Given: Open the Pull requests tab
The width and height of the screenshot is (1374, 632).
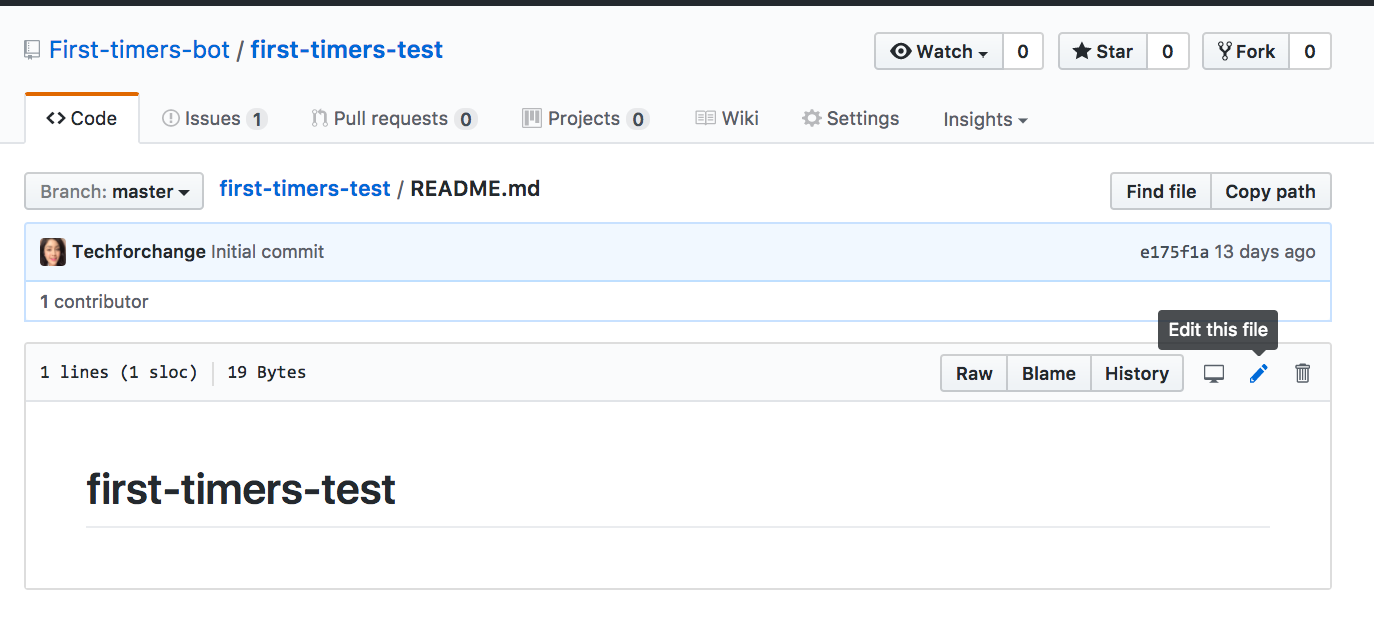Looking at the screenshot, I should tap(393, 118).
